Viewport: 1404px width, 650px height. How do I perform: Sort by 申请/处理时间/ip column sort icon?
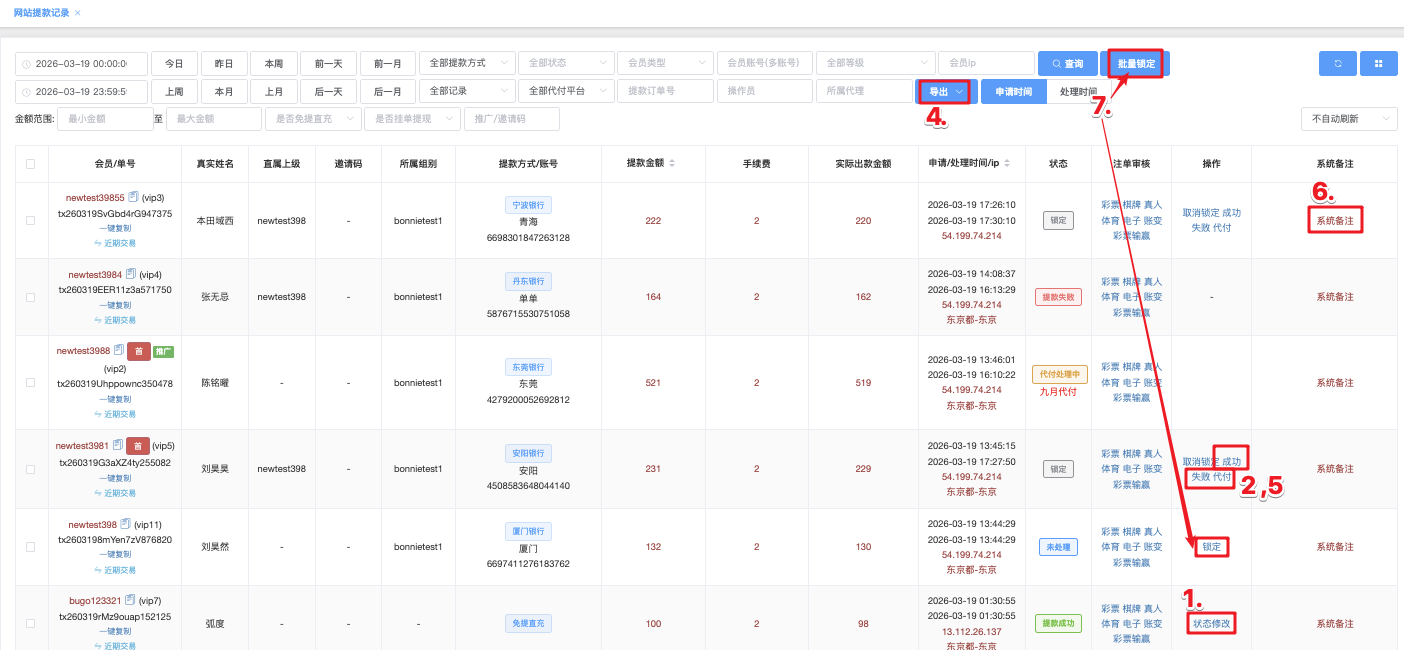[1022, 163]
